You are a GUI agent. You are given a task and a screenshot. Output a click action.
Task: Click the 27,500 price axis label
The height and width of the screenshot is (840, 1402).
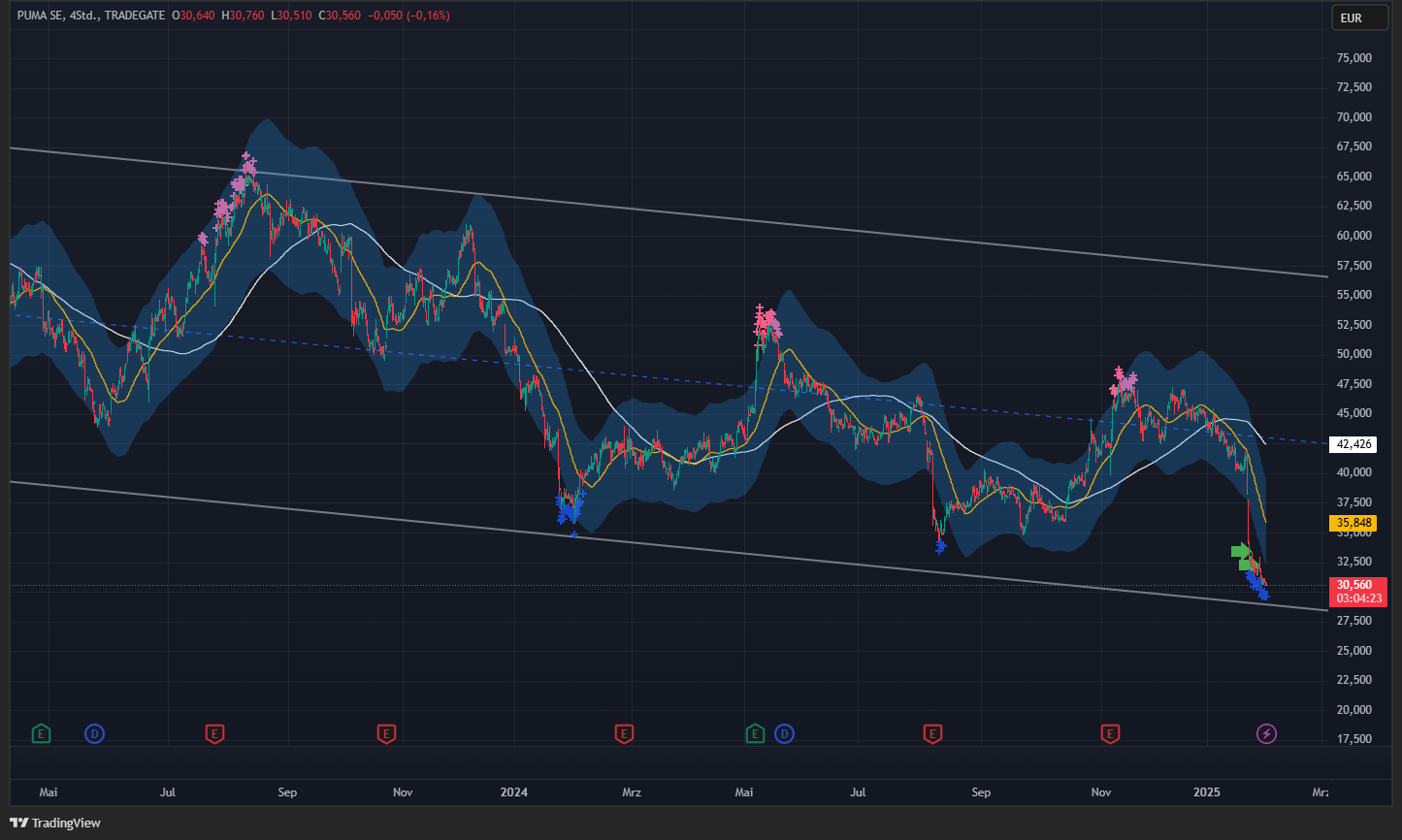click(x=1353, y=621)
